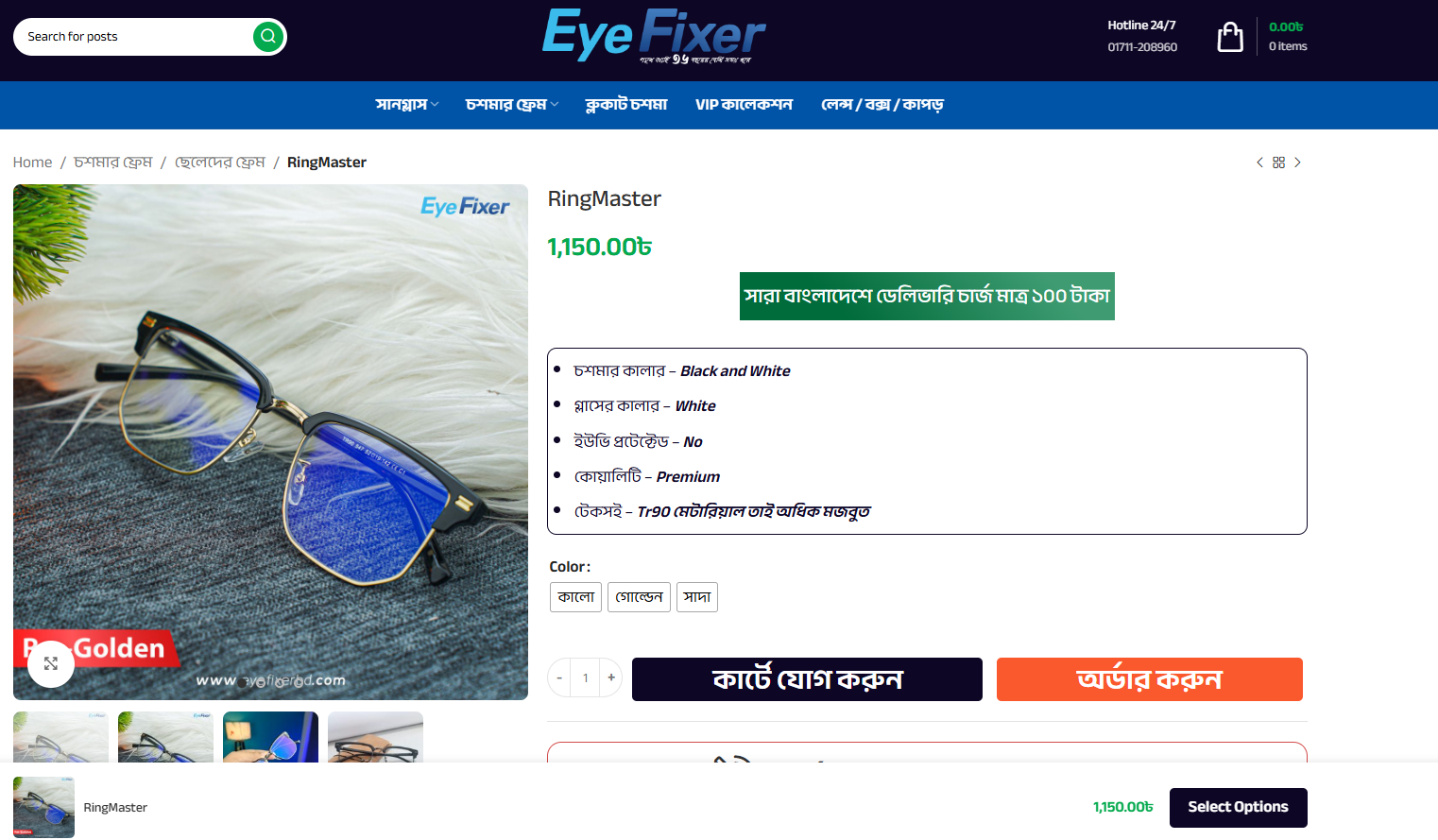Image resolution: width=1438 pixels, height=840 pixels.
Task: Expand the সানগ্লাস menu dropdown
Action: [407, 105]
